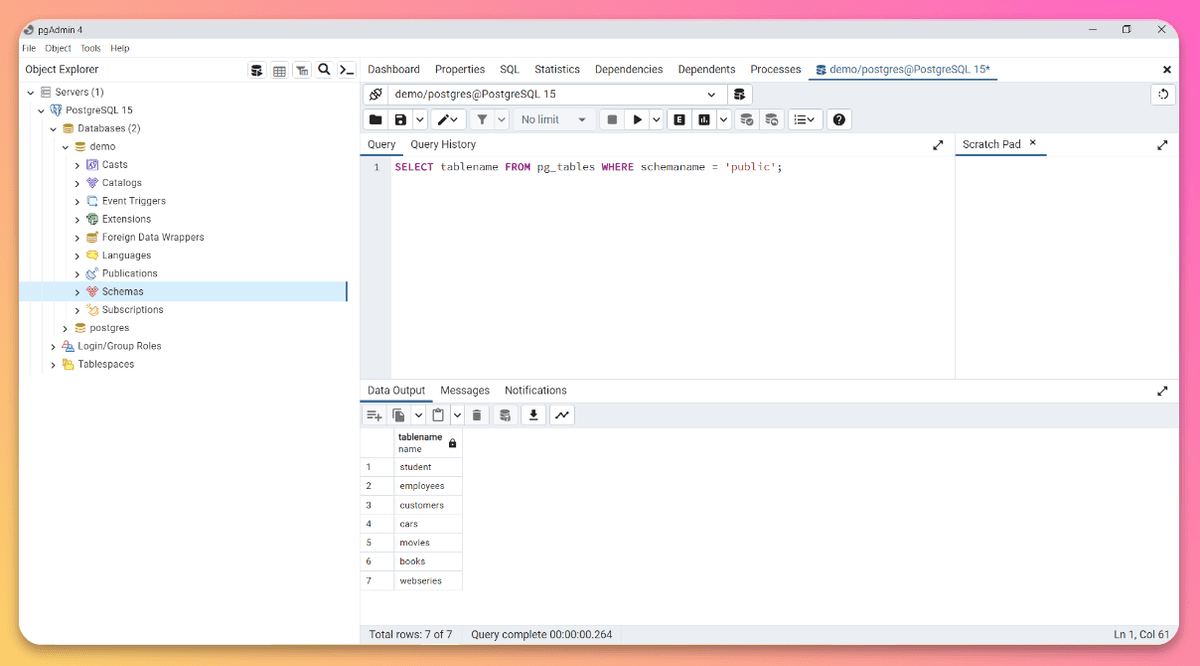Expand the postgres database node
1200x666 pixels.
pyautogui.click(x=65, y=328)
